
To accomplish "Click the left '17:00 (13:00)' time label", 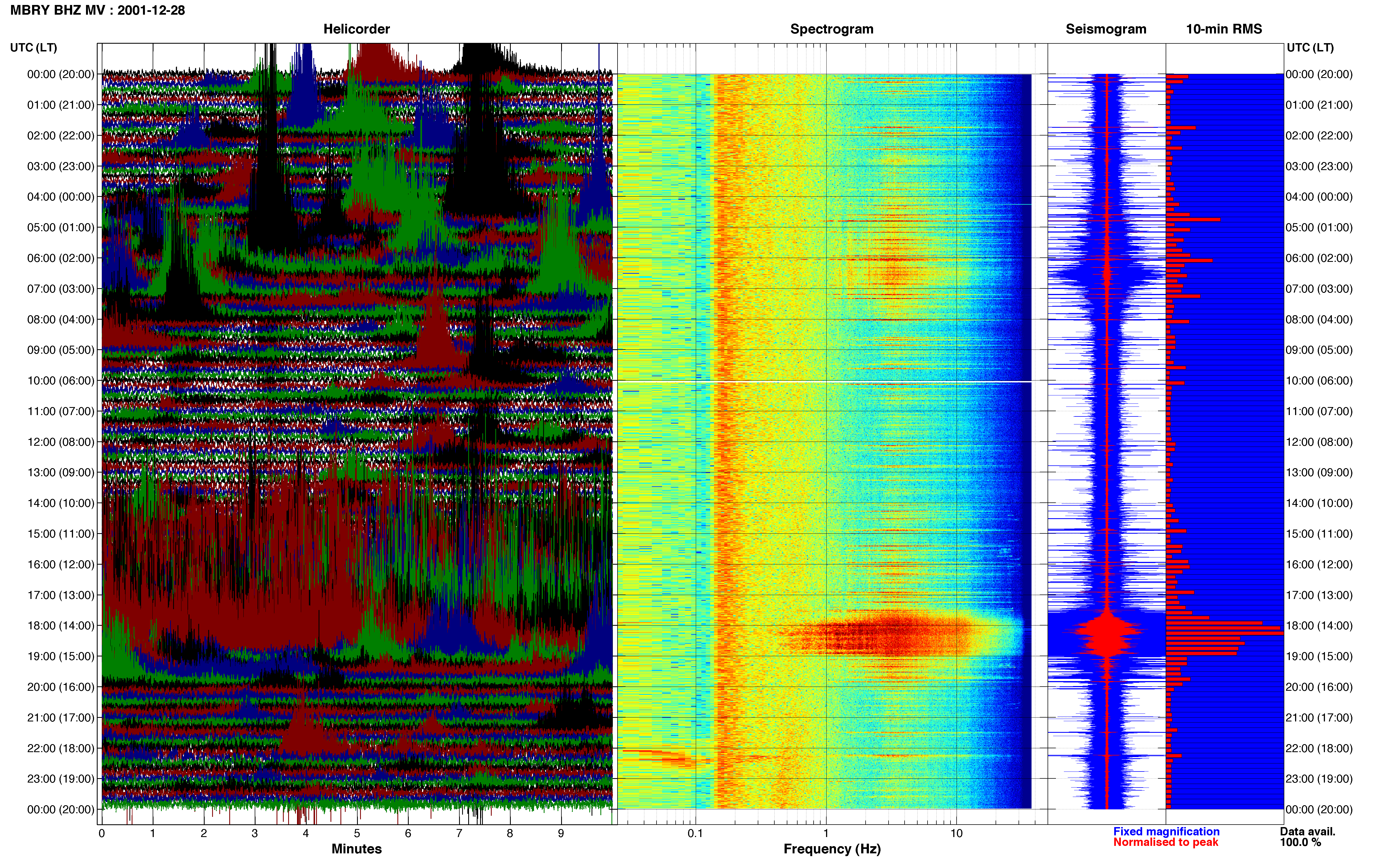I will tap(61, 595).
